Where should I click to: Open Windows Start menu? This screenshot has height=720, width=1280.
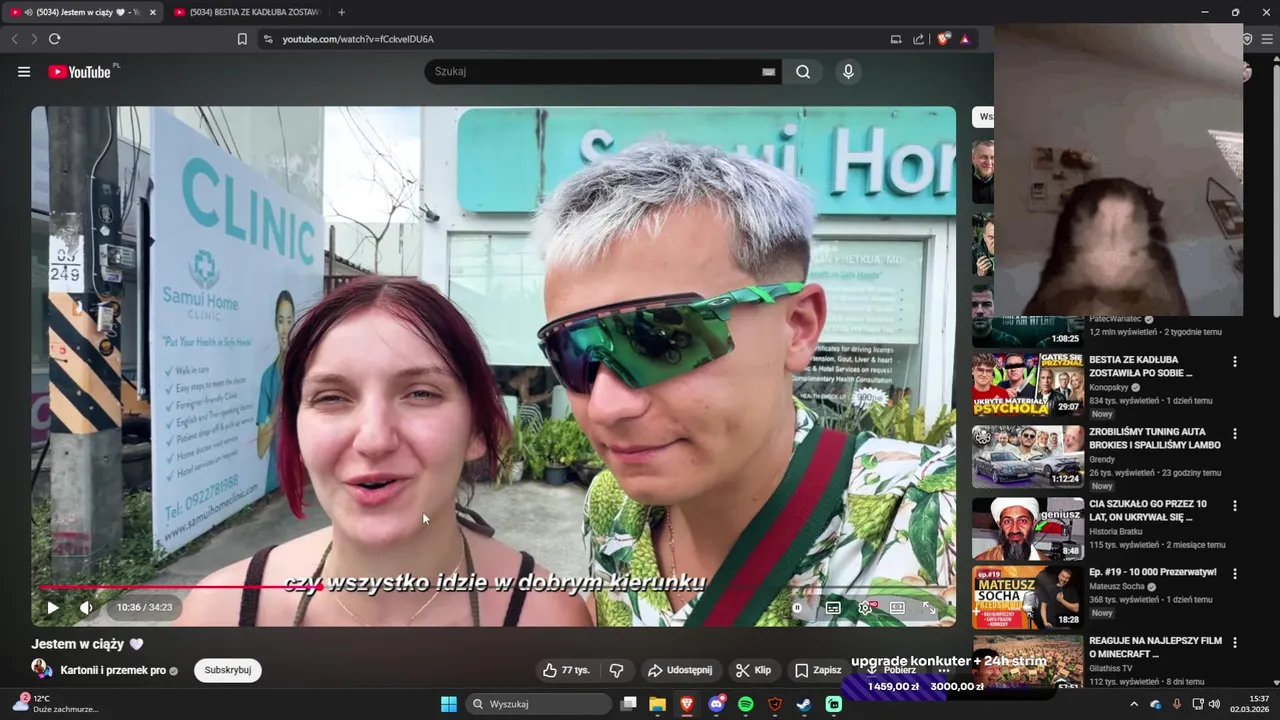point(449,704)
